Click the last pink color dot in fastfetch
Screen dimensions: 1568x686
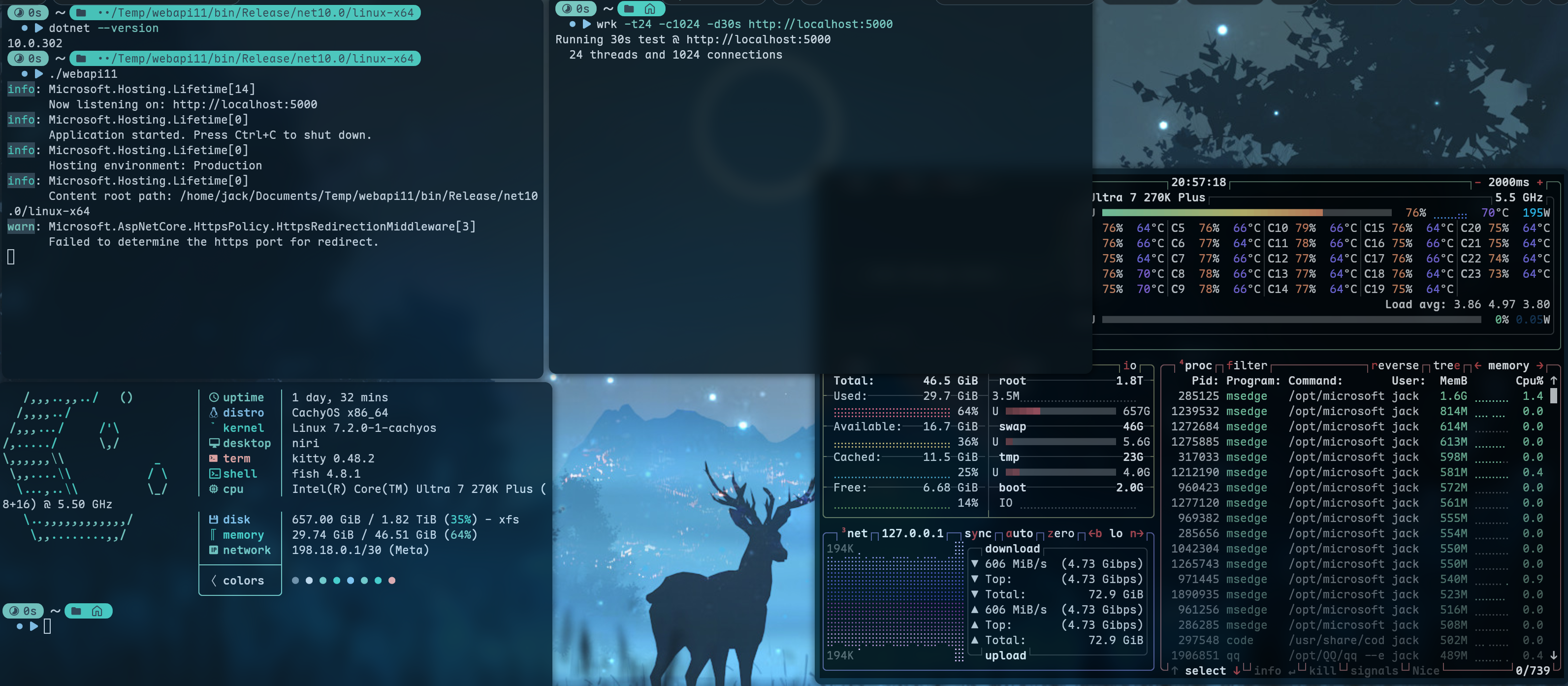pos(392,581)
